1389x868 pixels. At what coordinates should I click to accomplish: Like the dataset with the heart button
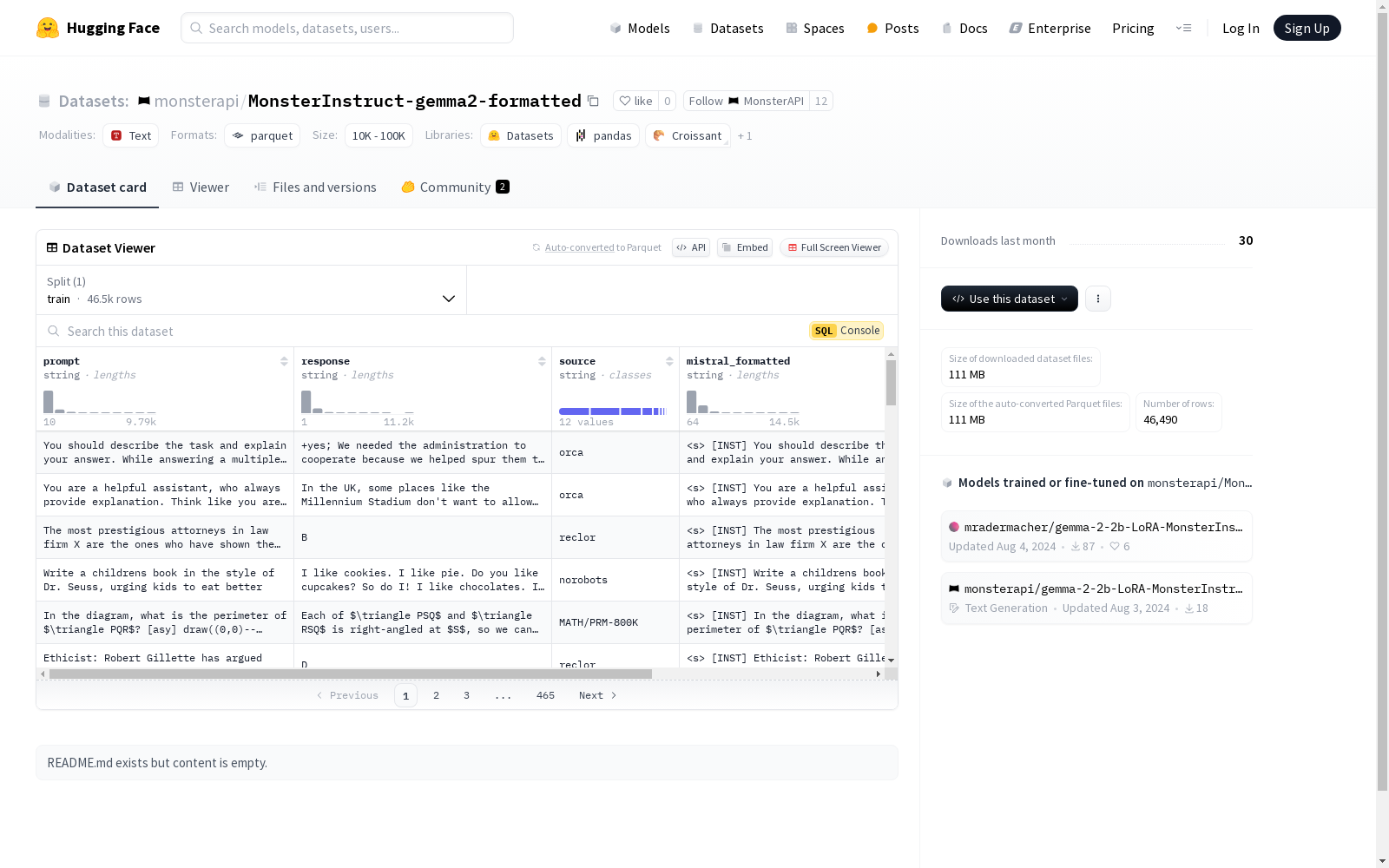point(635,101)
